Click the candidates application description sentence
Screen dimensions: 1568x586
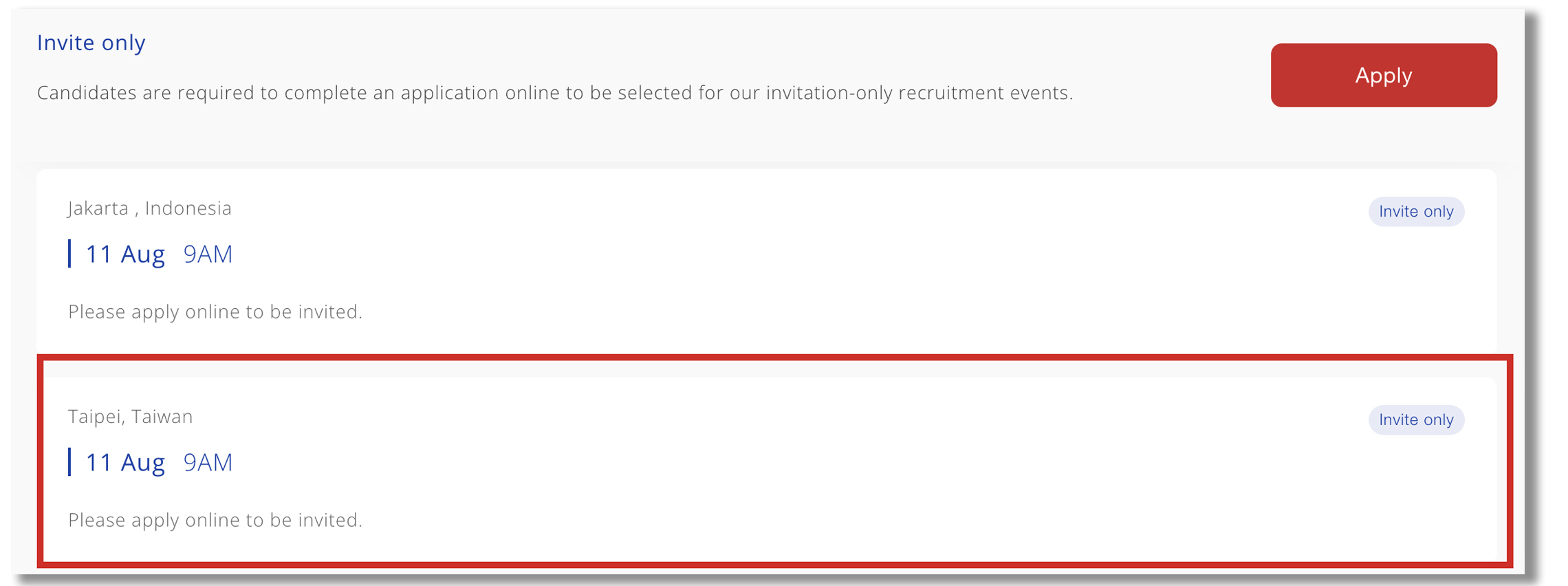pyautogui.click(x=554, y=93)
